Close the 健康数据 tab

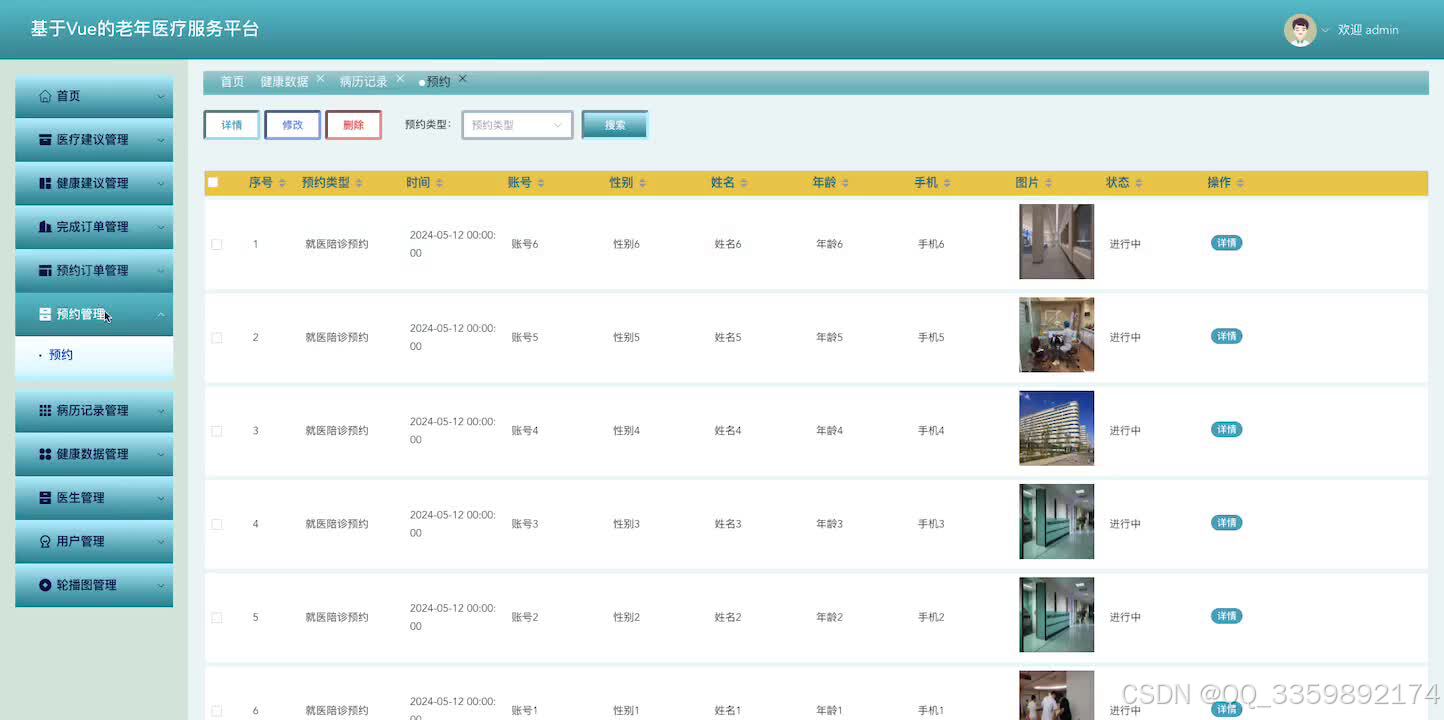tap(320, 78)
